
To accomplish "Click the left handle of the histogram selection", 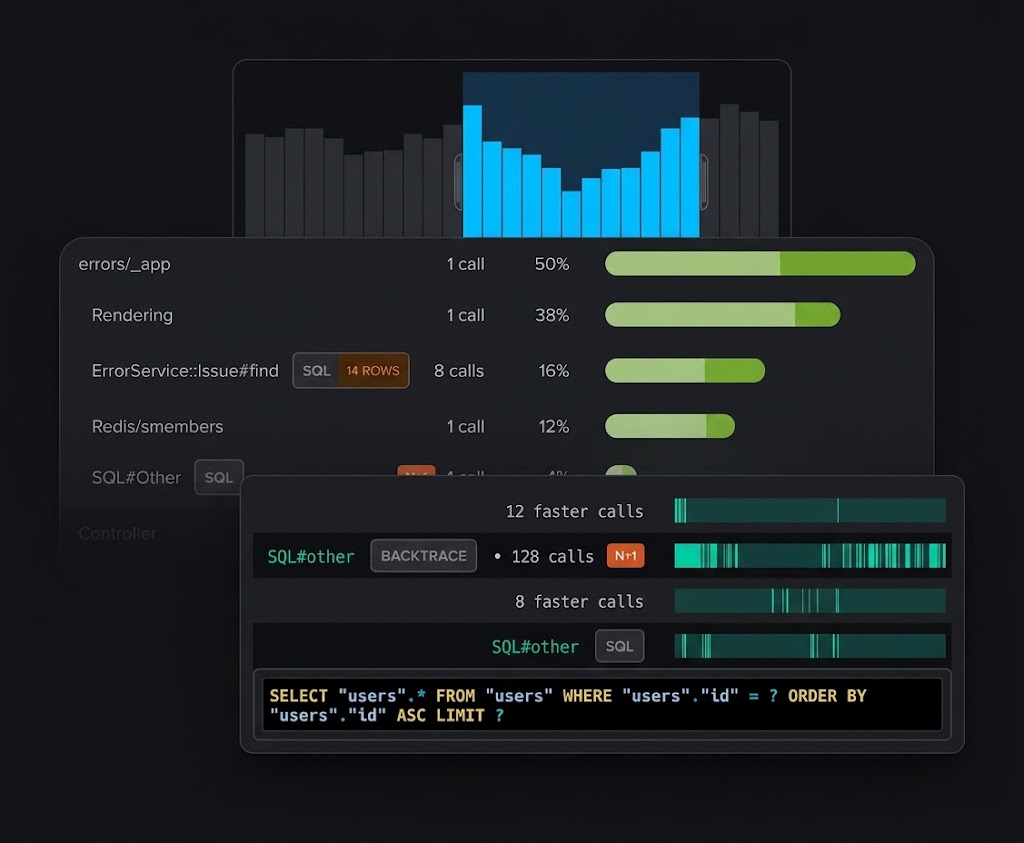I will click(x=458, y=182).
